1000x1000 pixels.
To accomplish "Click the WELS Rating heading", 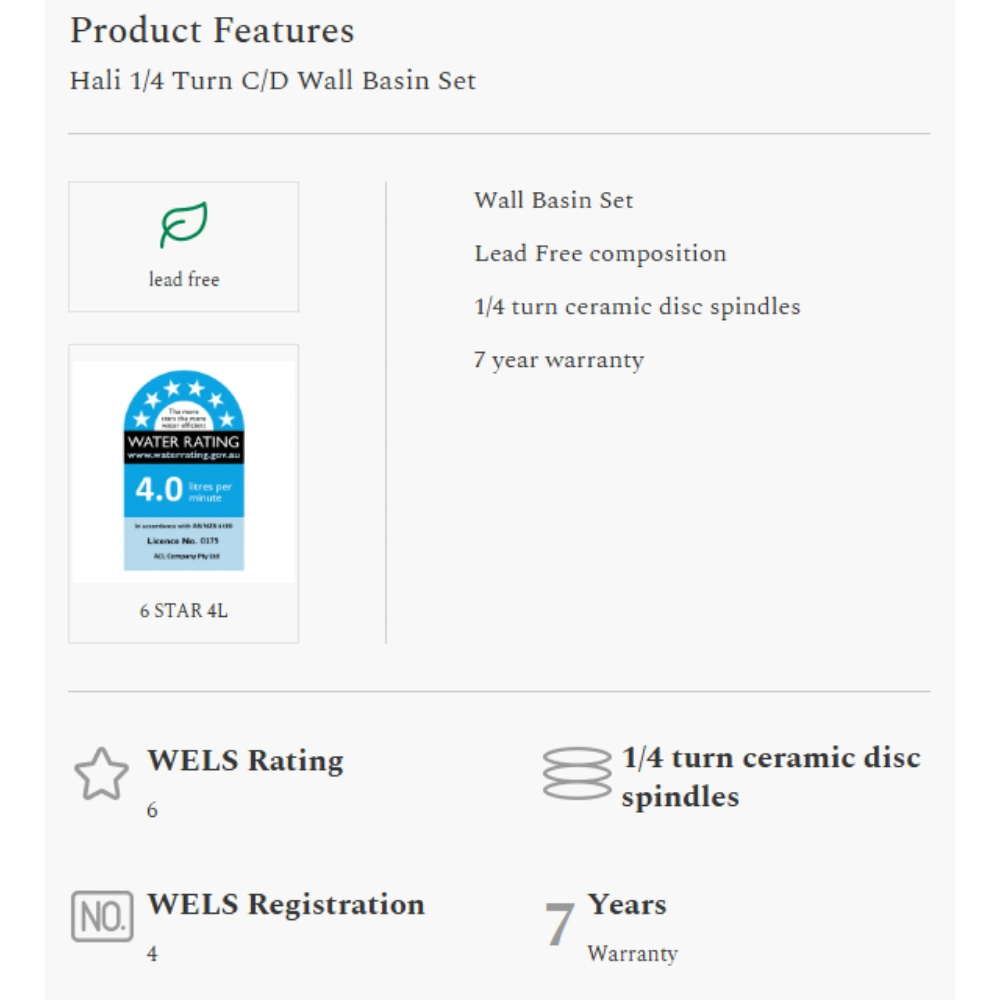I will point(245,761).
